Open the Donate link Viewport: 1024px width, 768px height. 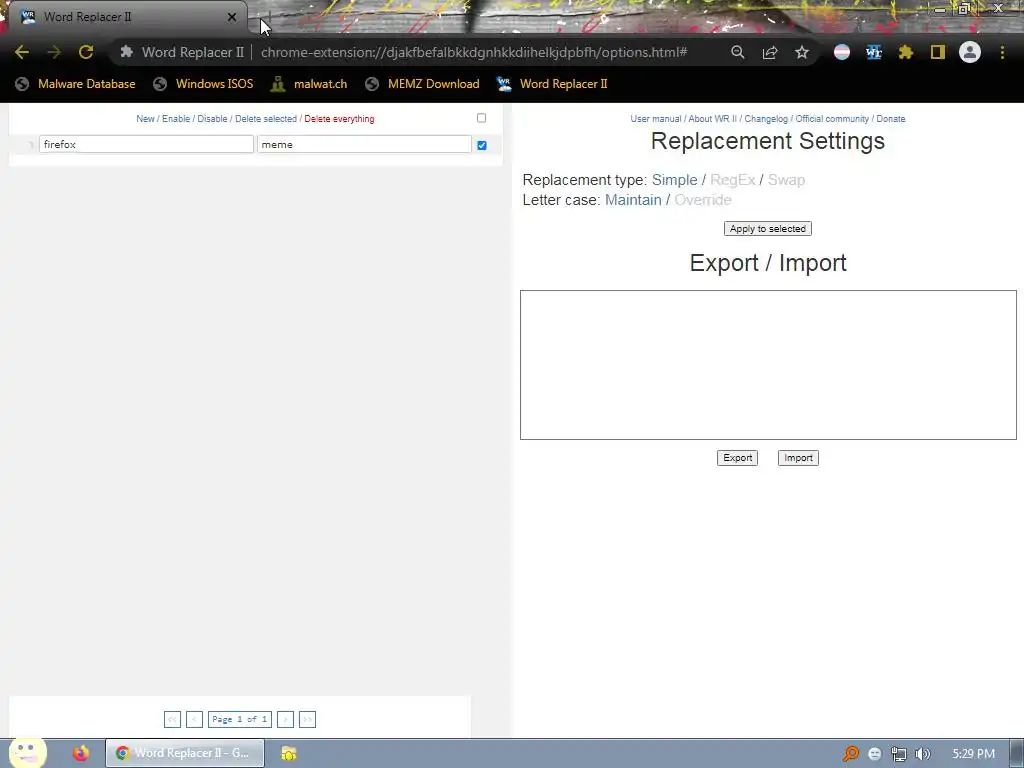point(891,119)
